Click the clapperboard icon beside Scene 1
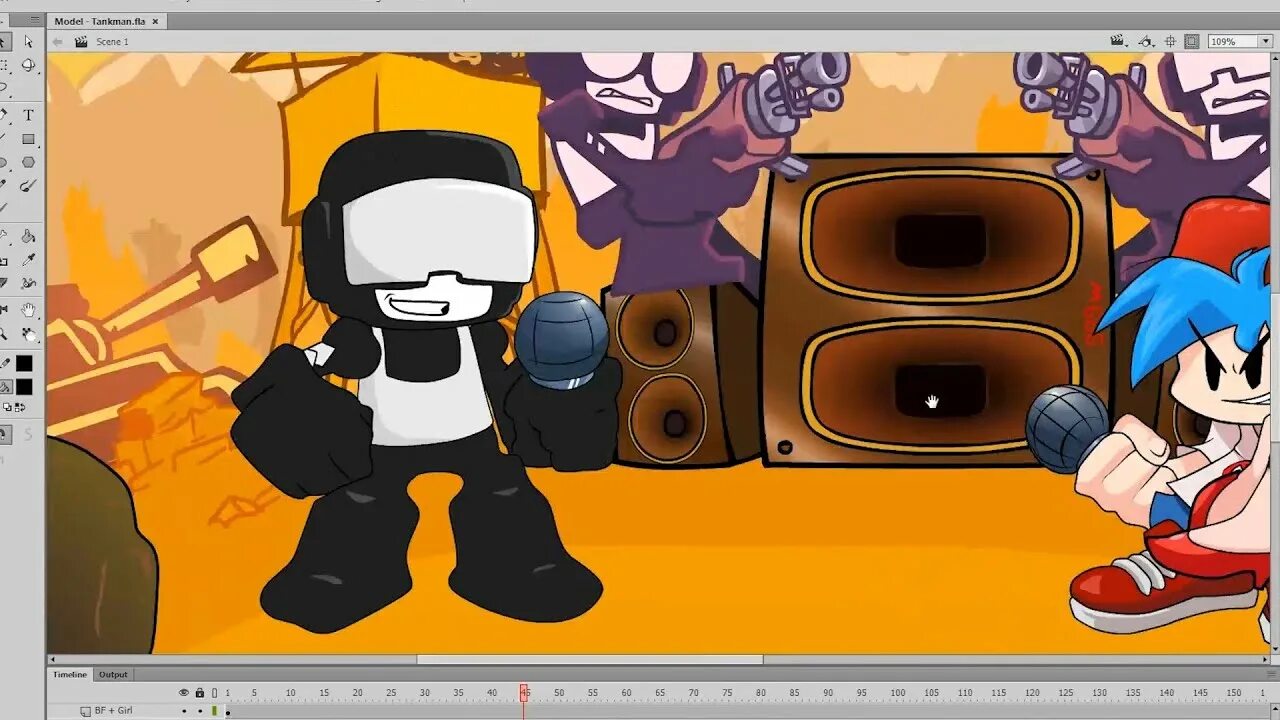This screenshot has width=1280, height=720. coord(81,42)
